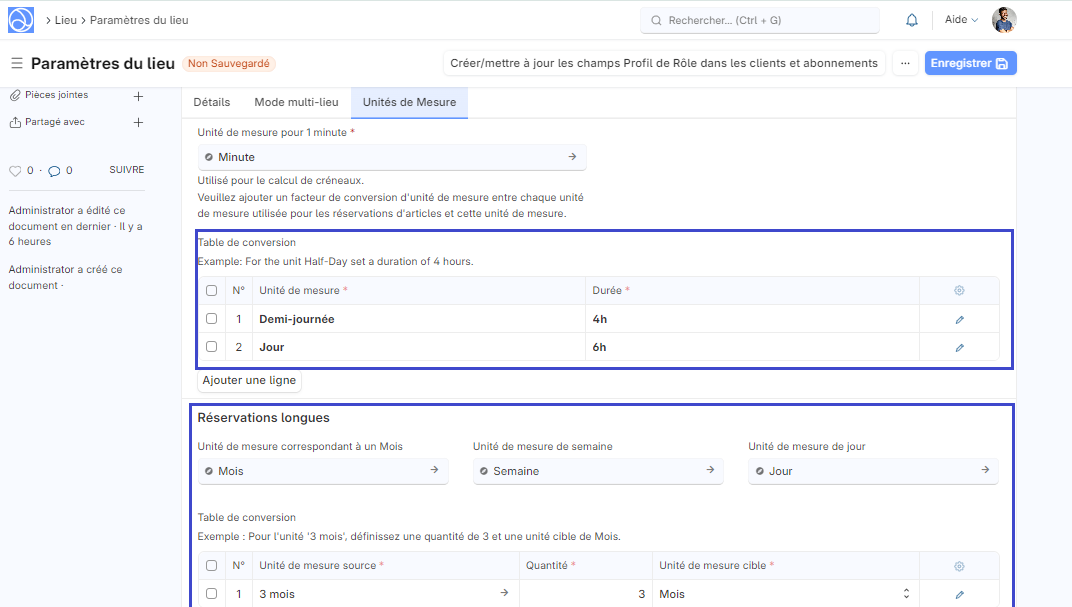1072x607 pixels.
Task: Switch to the Mode multi-lieu tab
Action: click(x=296, y=102)
